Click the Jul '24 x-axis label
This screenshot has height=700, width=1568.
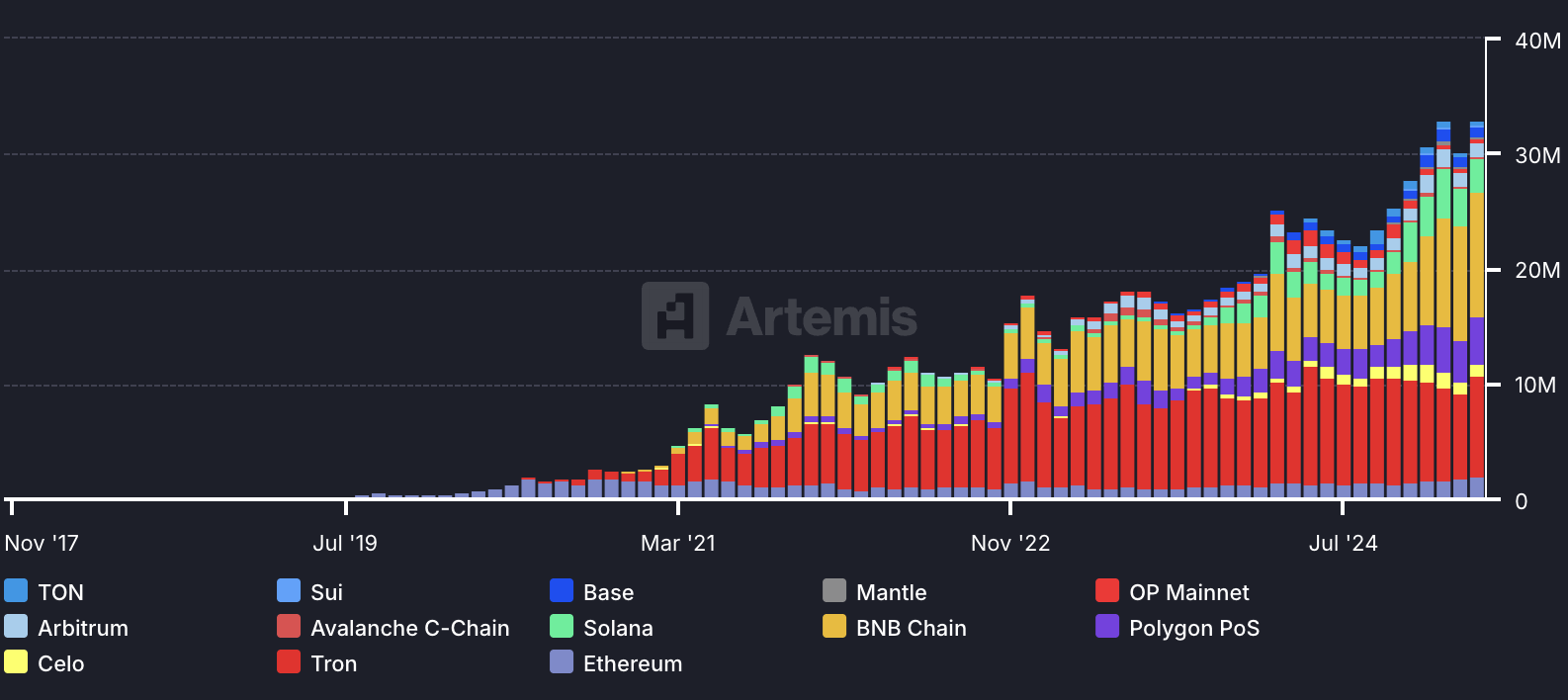[x=1342, y=543]
